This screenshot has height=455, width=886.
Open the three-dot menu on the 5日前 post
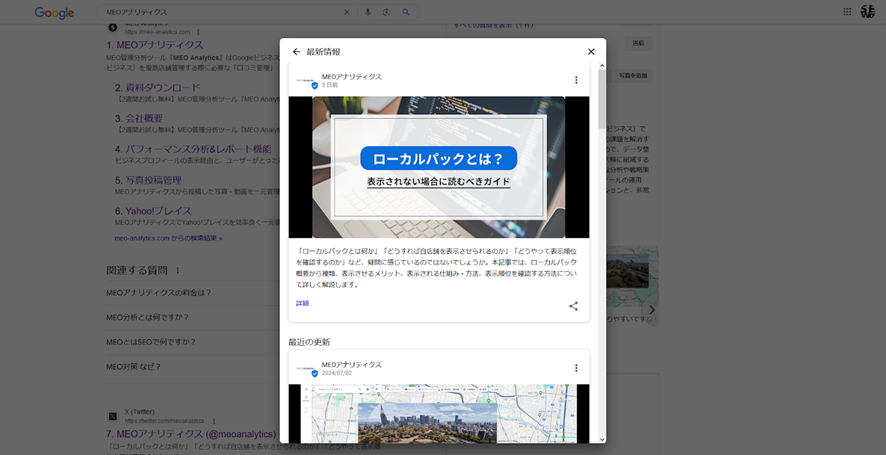(576, 80)
